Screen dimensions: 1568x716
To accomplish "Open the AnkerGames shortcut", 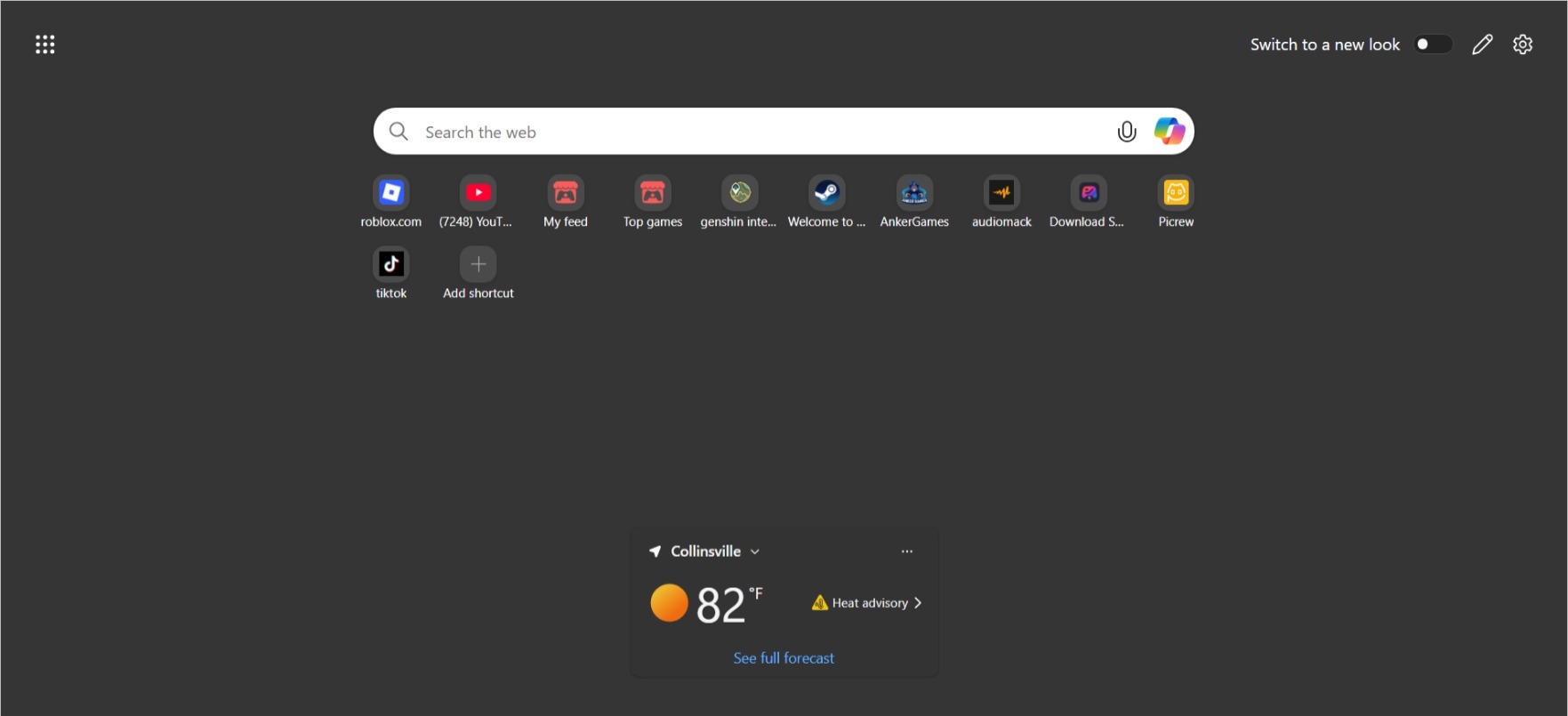I will pyautogui.click(x=914, y=202).
